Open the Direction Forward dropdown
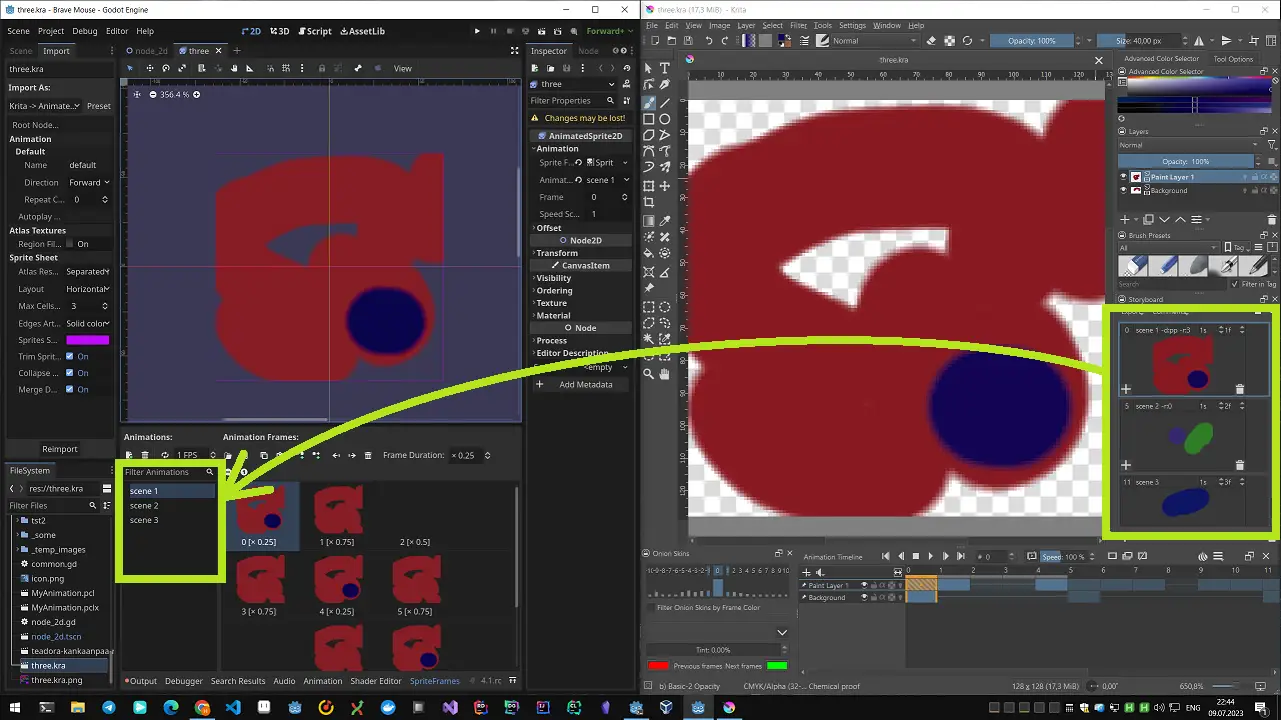Screen dimensions: 1281x720 tap(89, 183)
